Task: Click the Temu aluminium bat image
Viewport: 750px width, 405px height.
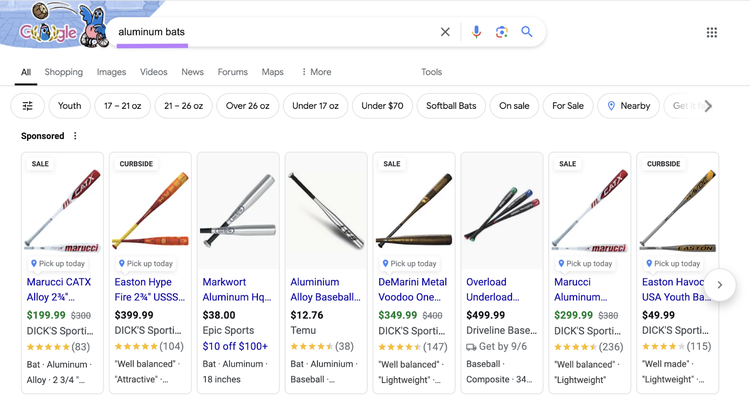Action: pyautogui.click(x=326, y=210)
